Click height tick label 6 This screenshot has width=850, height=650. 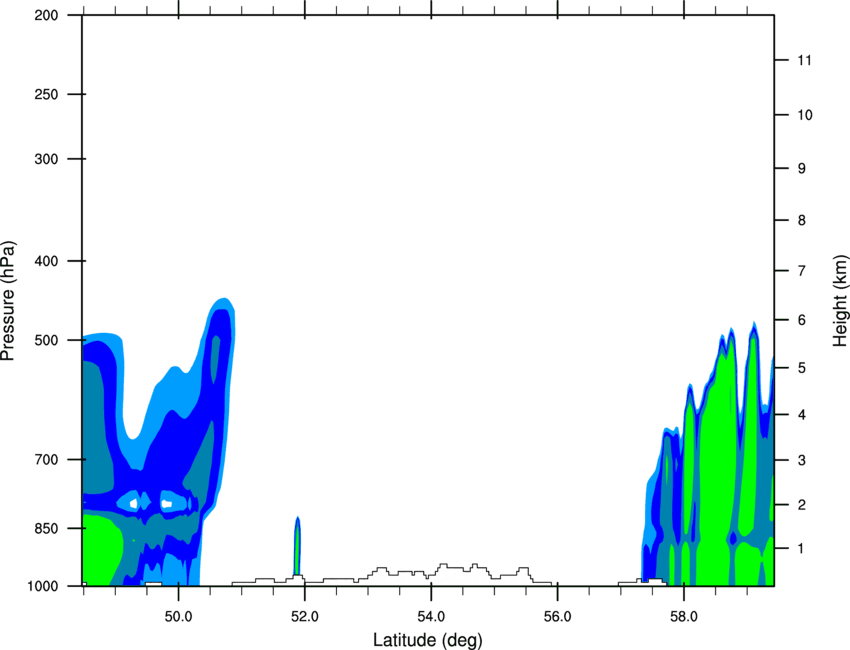pos(802,320)
